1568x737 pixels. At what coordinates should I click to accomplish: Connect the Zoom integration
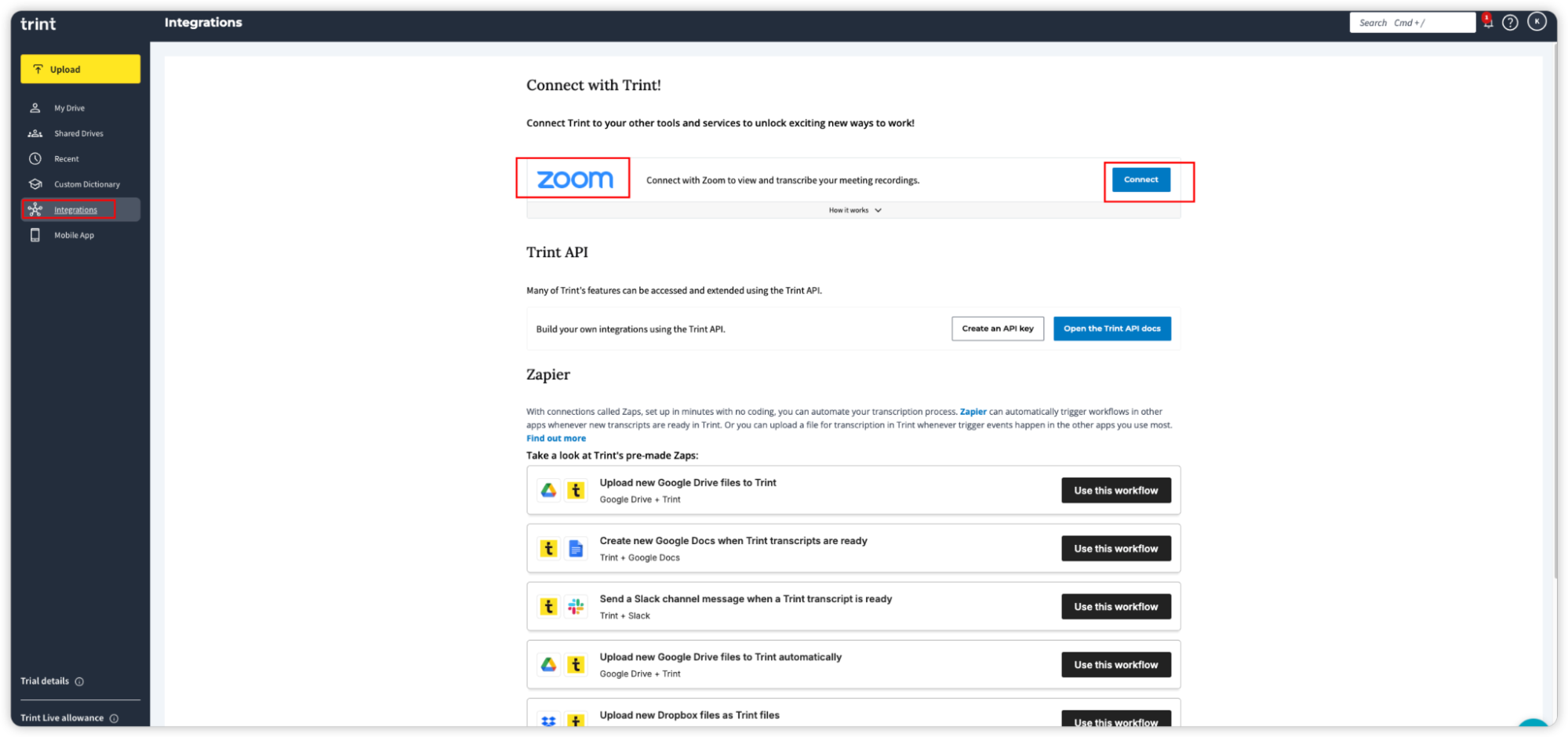(x=1141, y=180)
